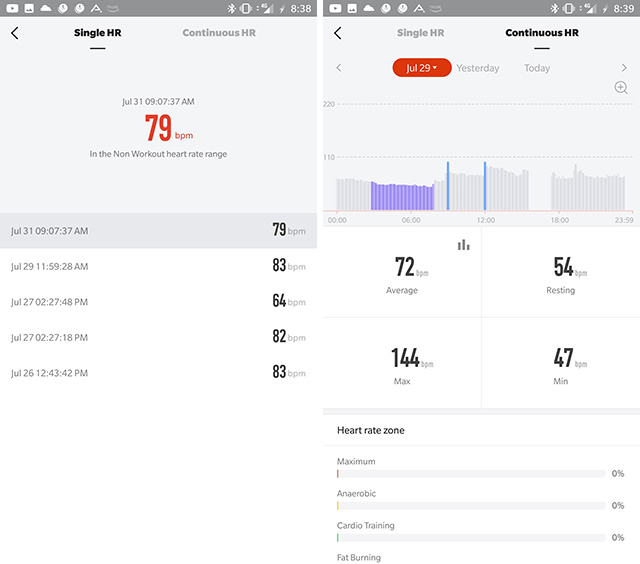Tap the blue marker line near 12:00

[485, 186]
